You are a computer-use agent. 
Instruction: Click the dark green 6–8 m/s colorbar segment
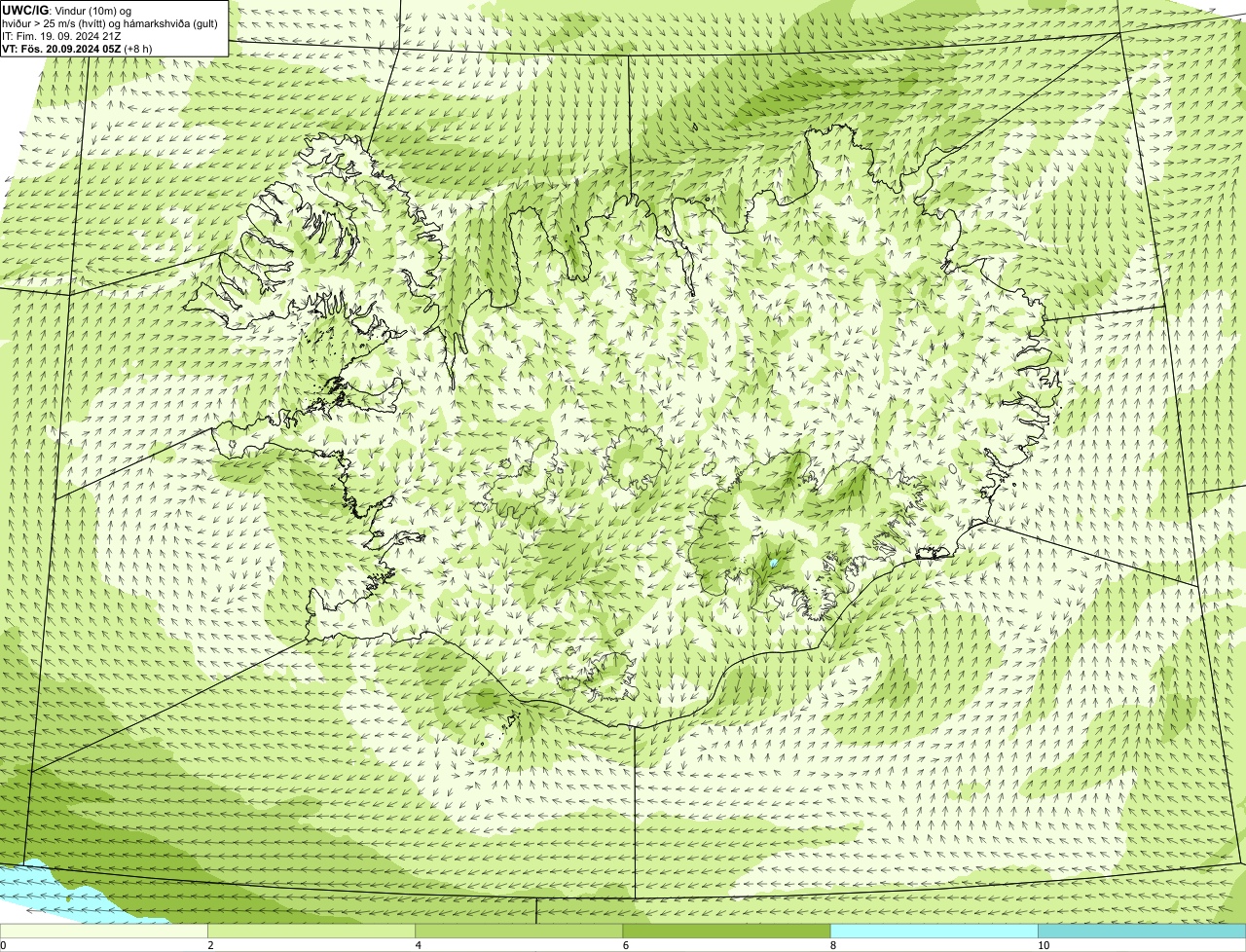click(726, 931)
